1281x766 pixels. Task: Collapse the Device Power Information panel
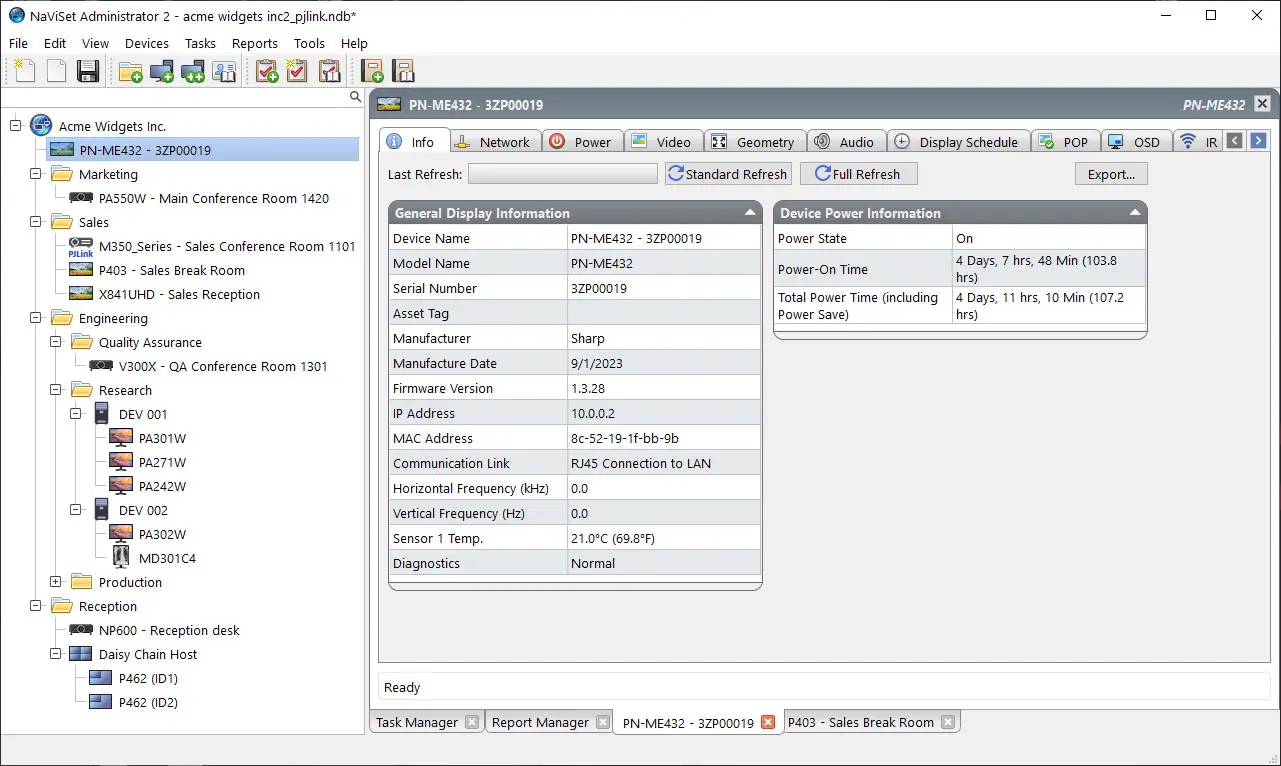[x=1135, y=213]
